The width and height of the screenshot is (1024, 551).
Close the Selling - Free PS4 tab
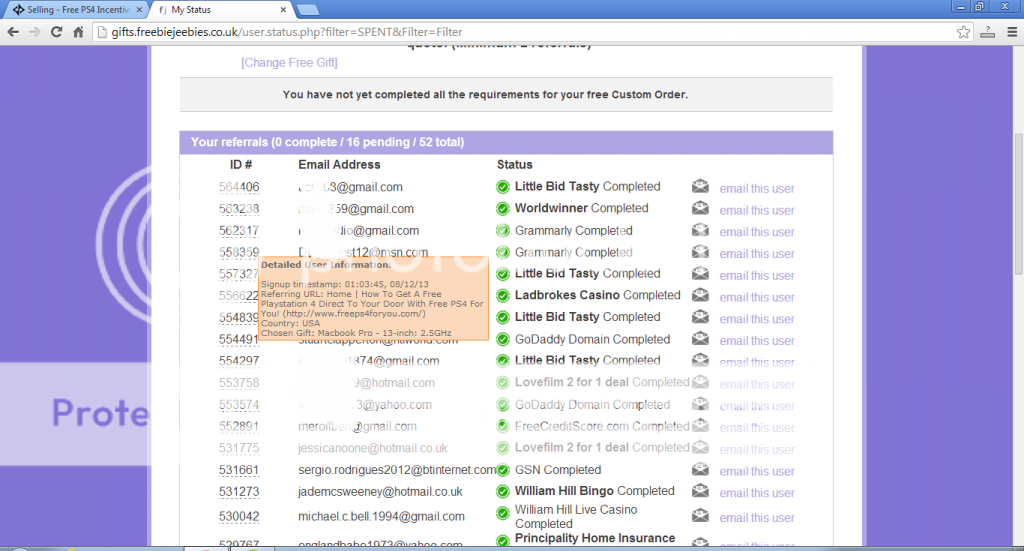tap(139, 10)
